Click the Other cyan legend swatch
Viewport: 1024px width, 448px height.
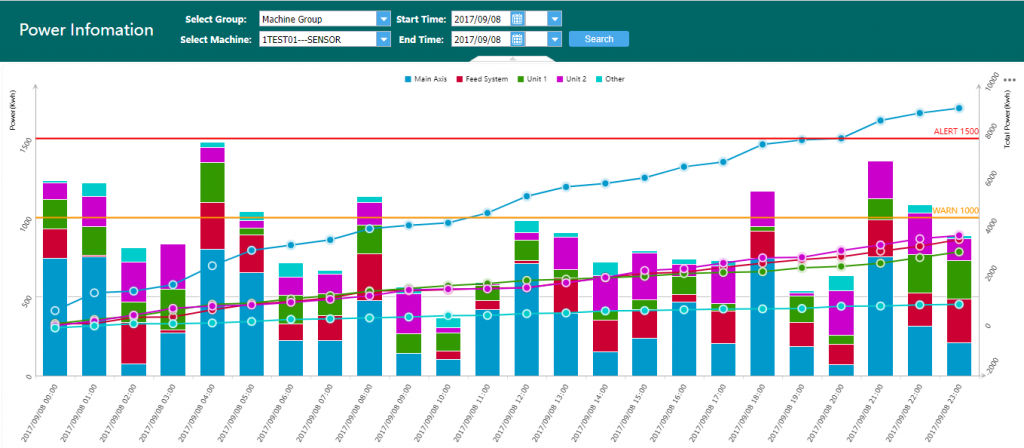coord(598,79)
